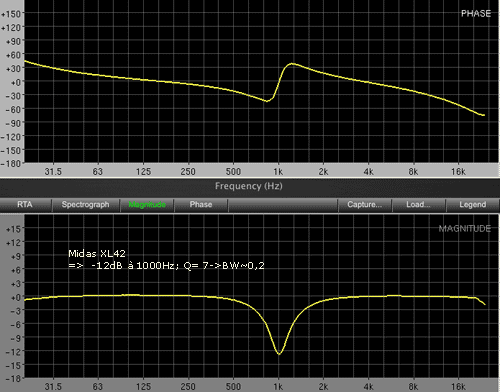Switch to the RTA view tab
This screenshot has height=392, width=500.
click(x=25, y=204)
